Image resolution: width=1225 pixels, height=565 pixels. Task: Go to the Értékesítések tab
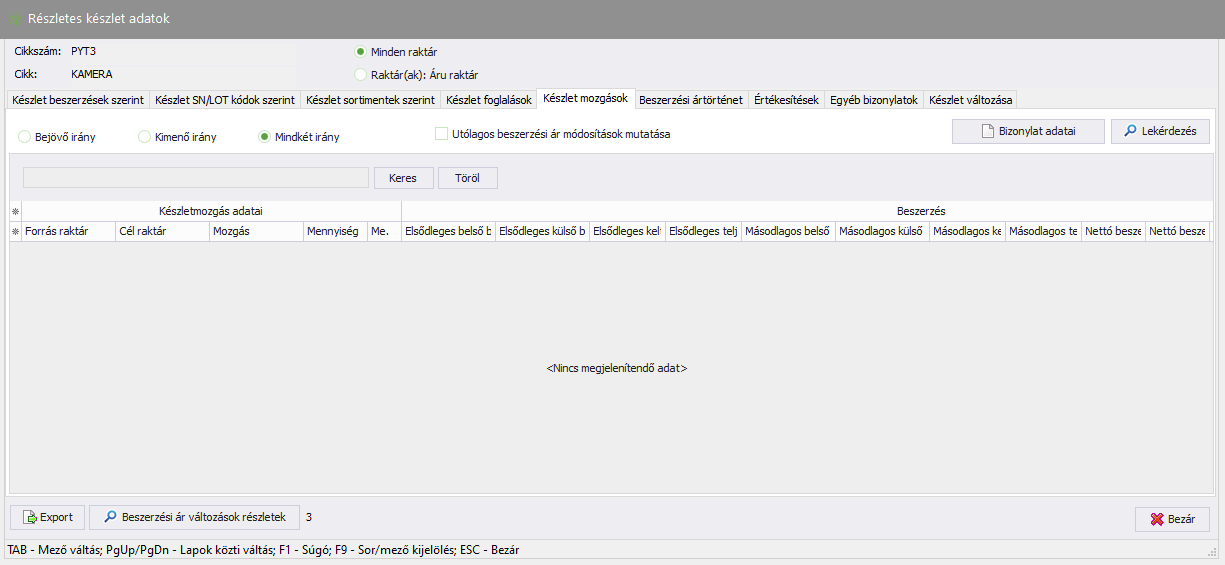pyautogui.click(x=786, y=100)
